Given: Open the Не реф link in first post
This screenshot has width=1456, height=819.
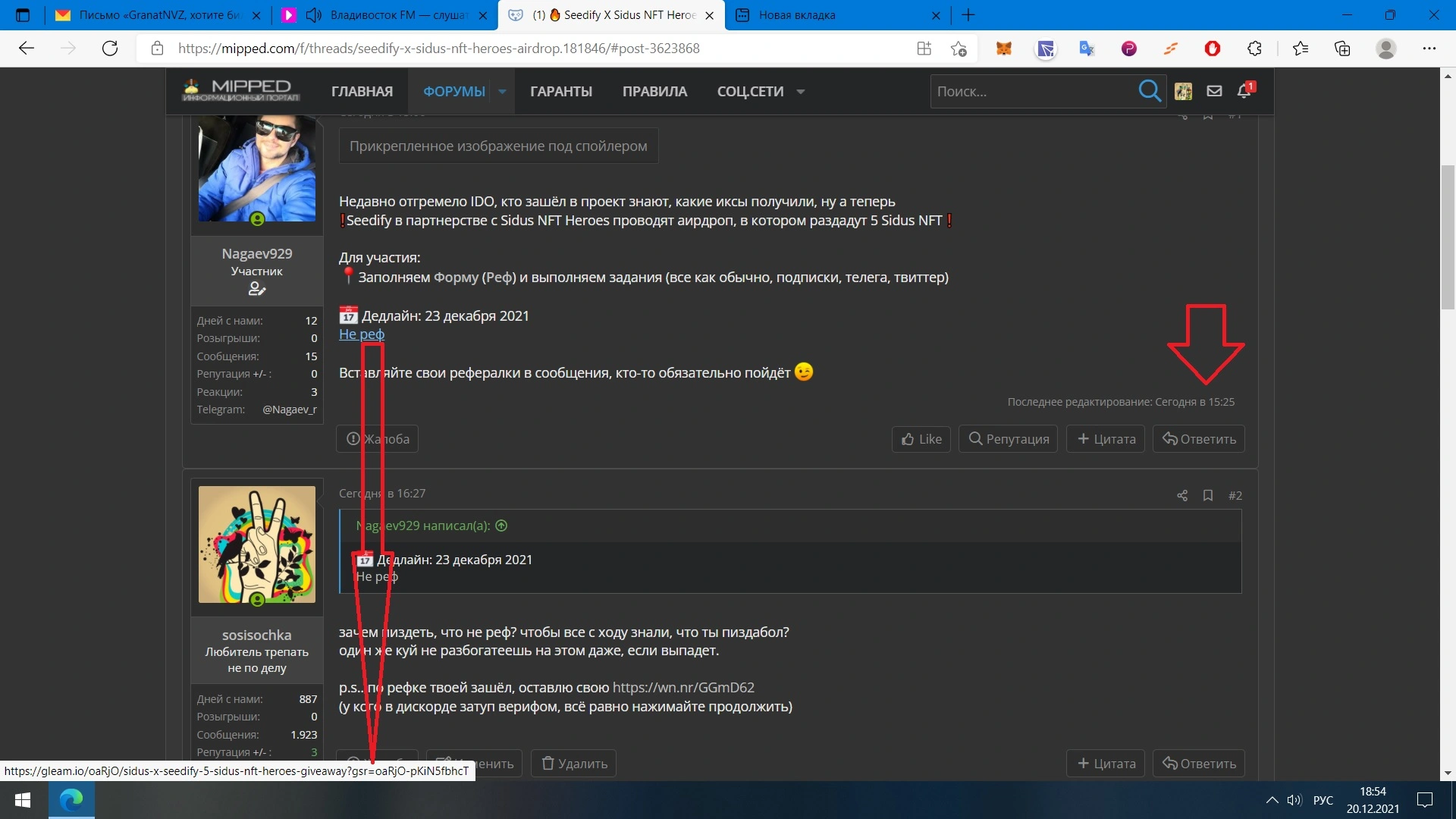Looking at the screenshot, I should (362, 334).
